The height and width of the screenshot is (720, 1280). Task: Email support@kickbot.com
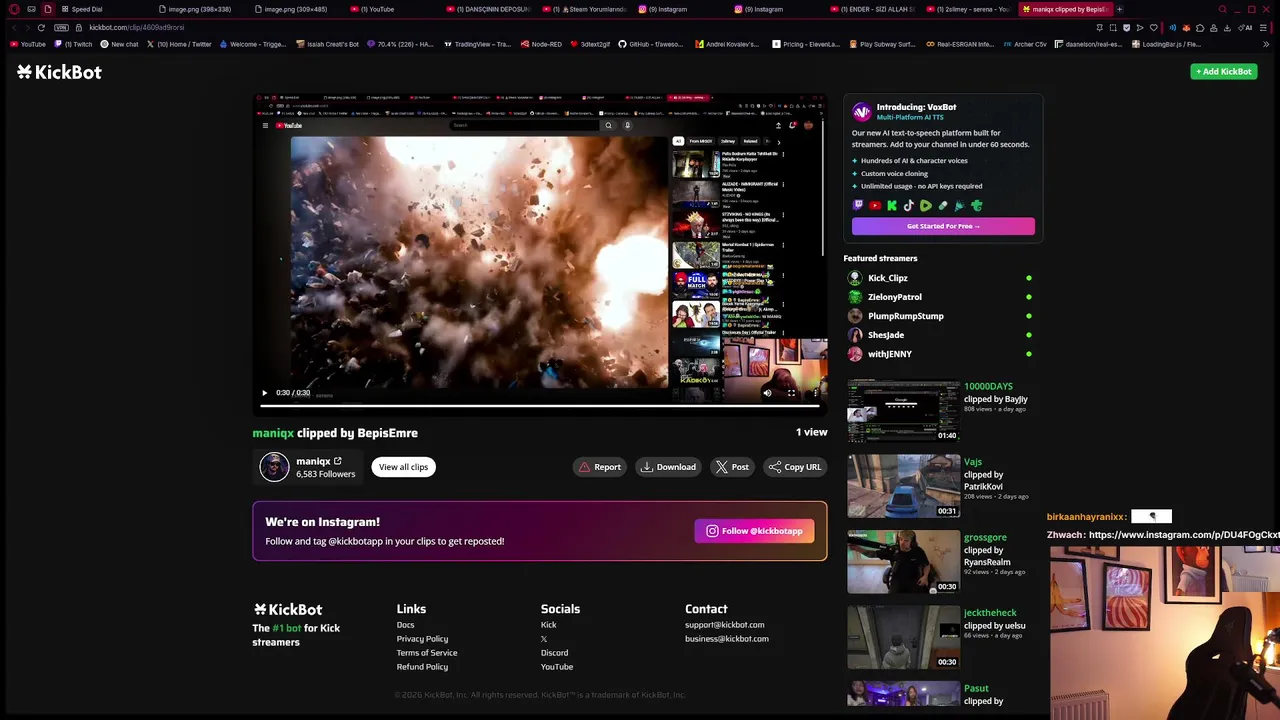724,625
